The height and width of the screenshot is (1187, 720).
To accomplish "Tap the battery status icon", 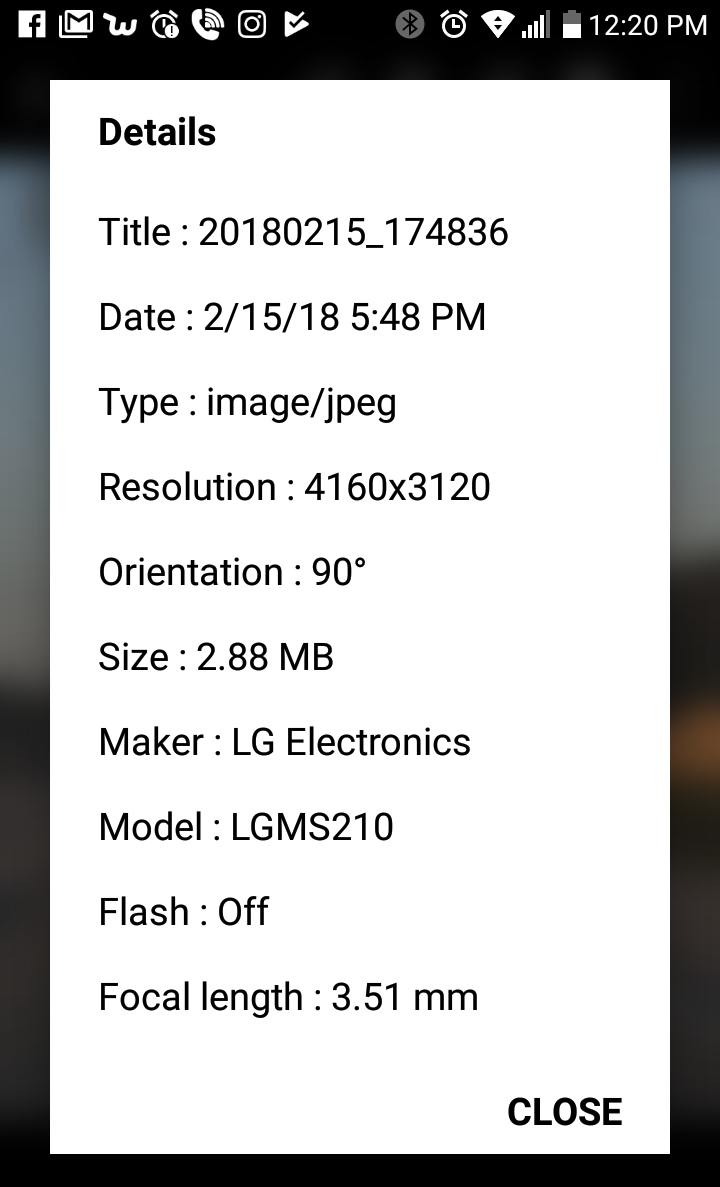I will pyautogui.click(x=571, y=24).
